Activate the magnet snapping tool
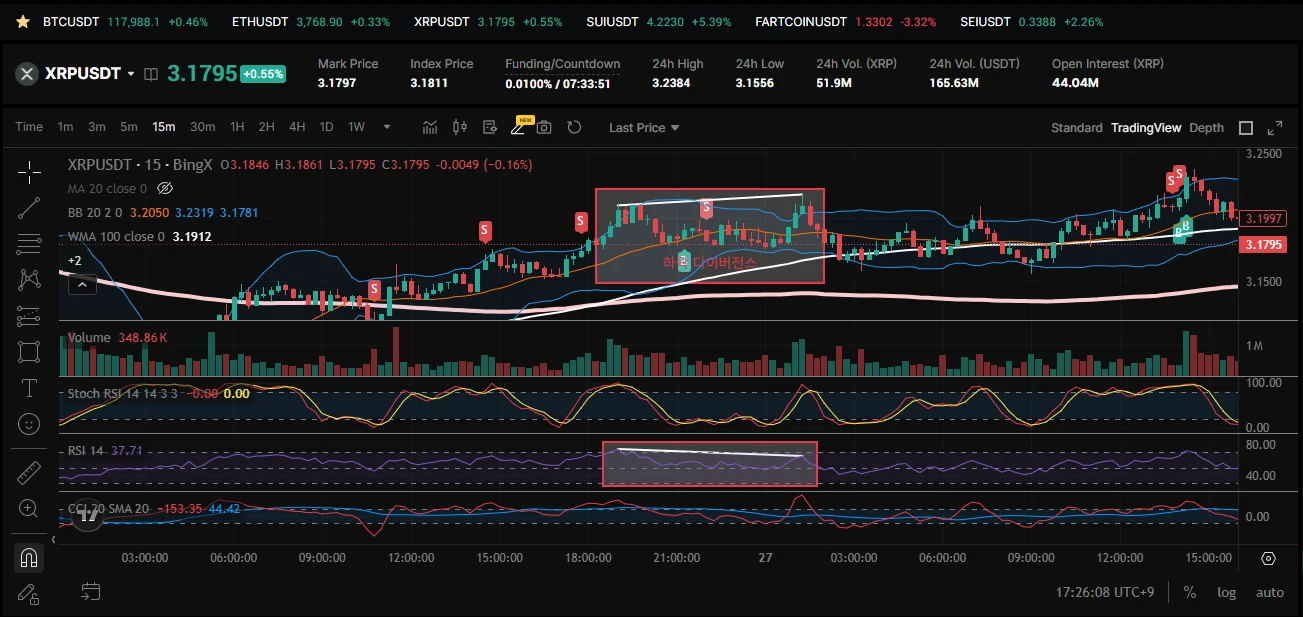 click(29, 557)
